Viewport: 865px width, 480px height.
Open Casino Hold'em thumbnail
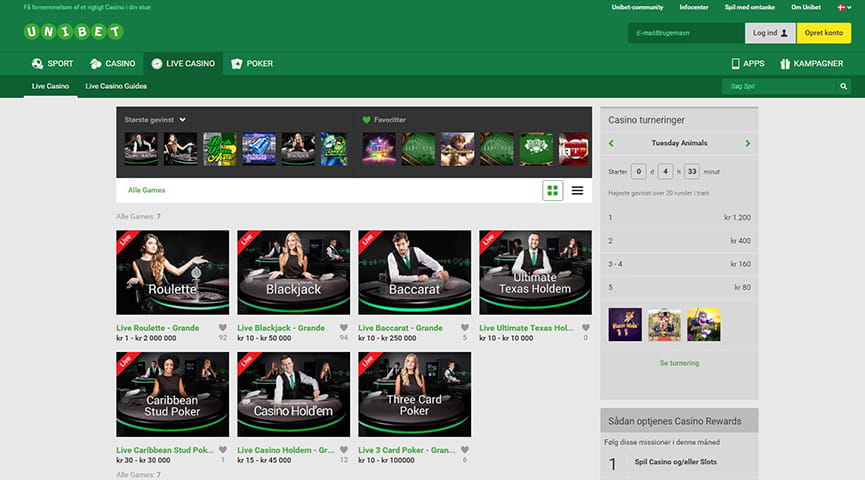pos(293,394)
